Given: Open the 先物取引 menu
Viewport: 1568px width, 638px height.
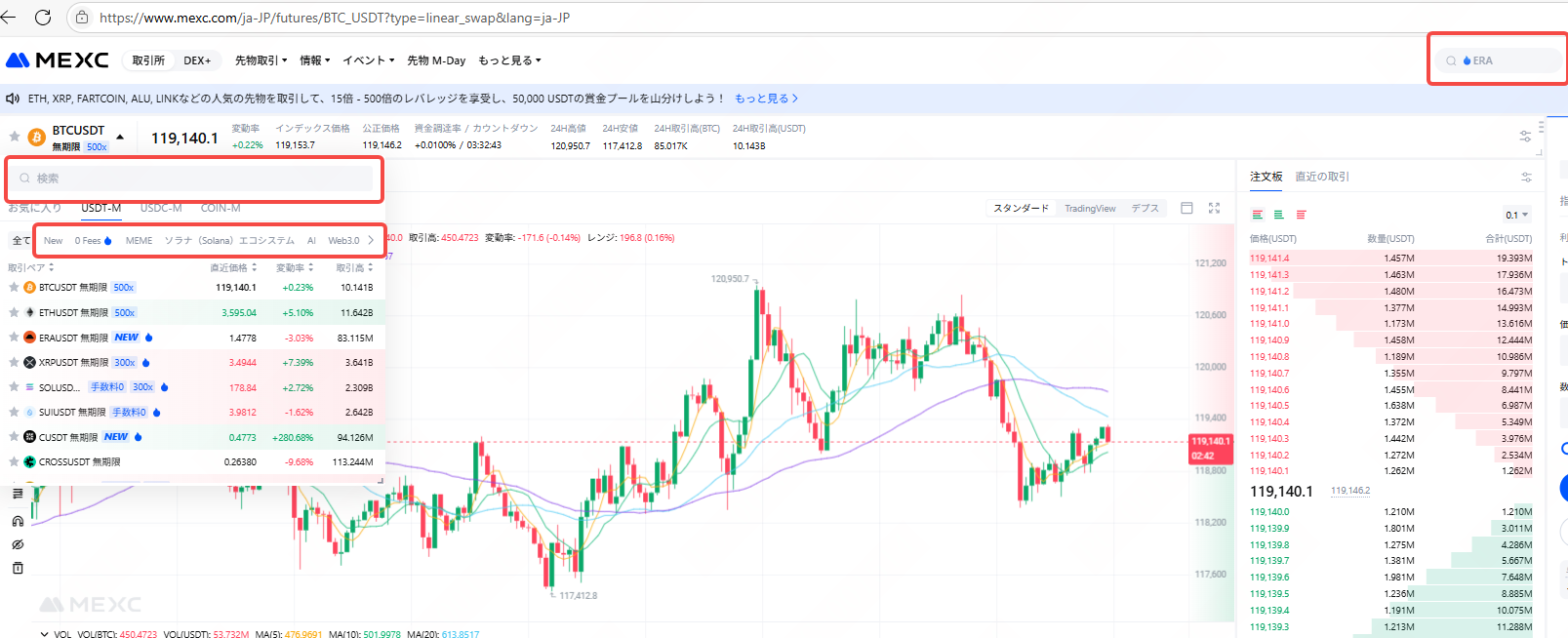Looking at the screenshot, I should (261, 60).
